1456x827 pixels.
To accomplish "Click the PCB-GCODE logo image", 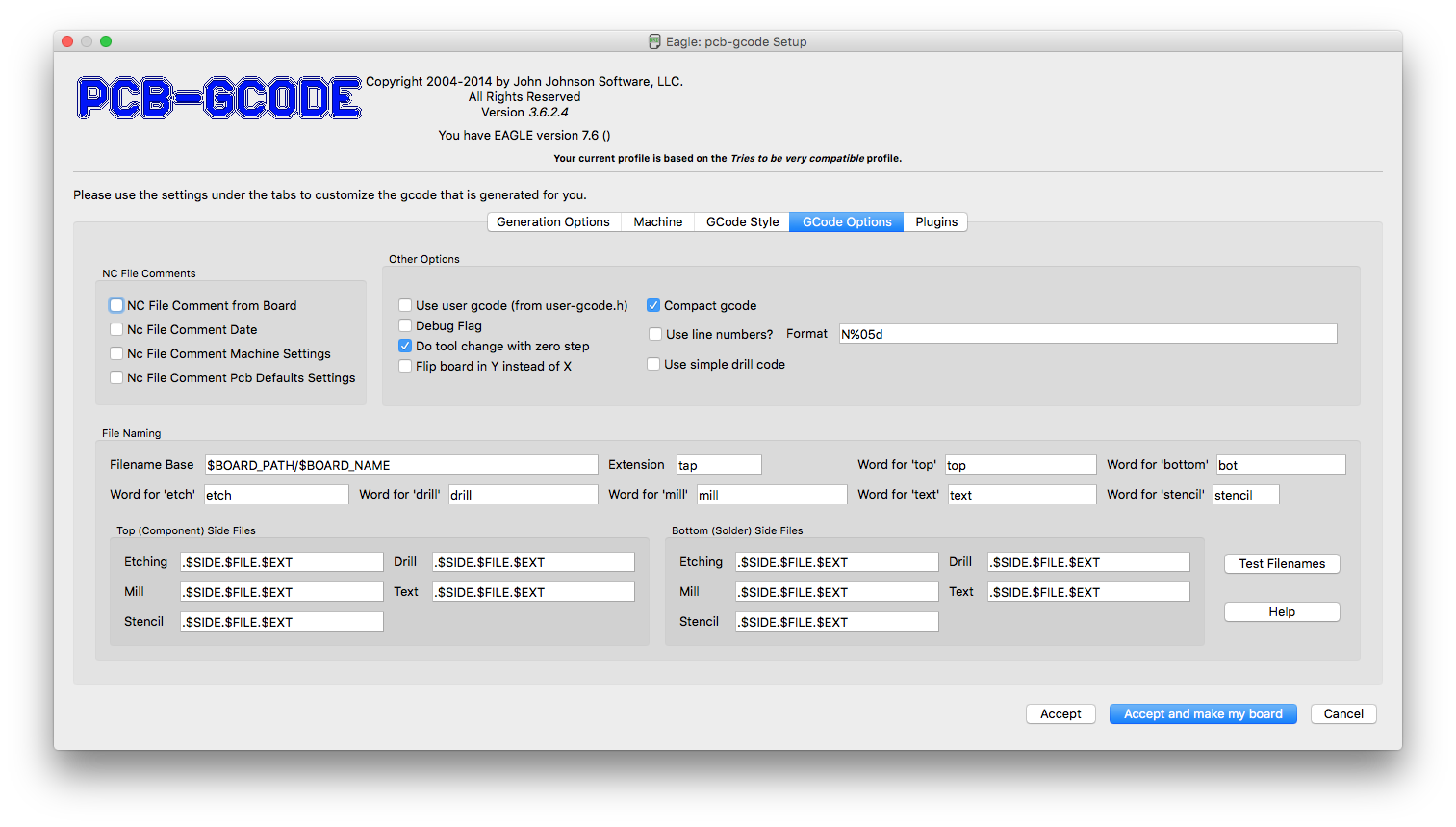I will [219, 98].
